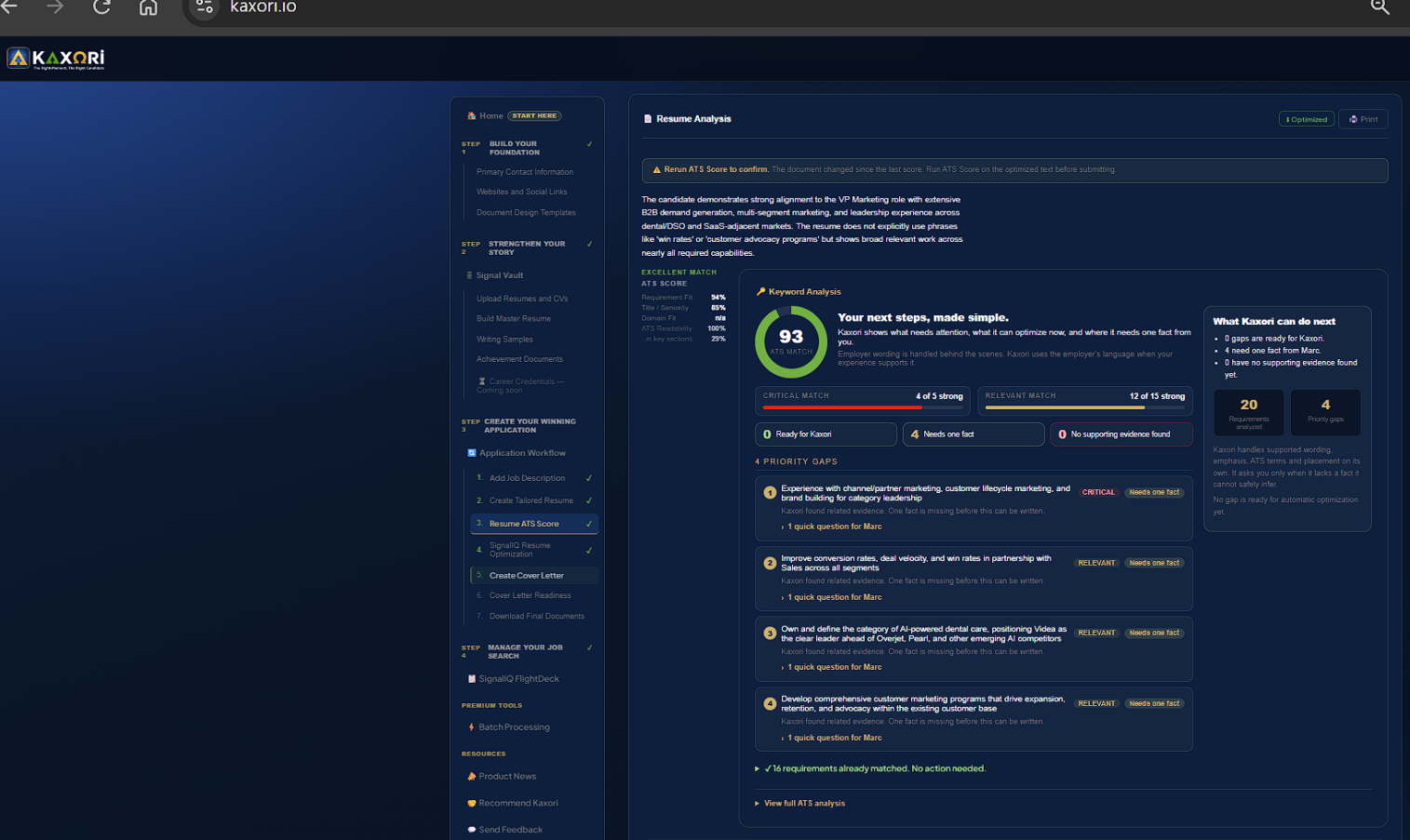Open SignalIQ Resume Optimization step
The height and width of the screenshot is (840, 1410).
pos(534,550)
